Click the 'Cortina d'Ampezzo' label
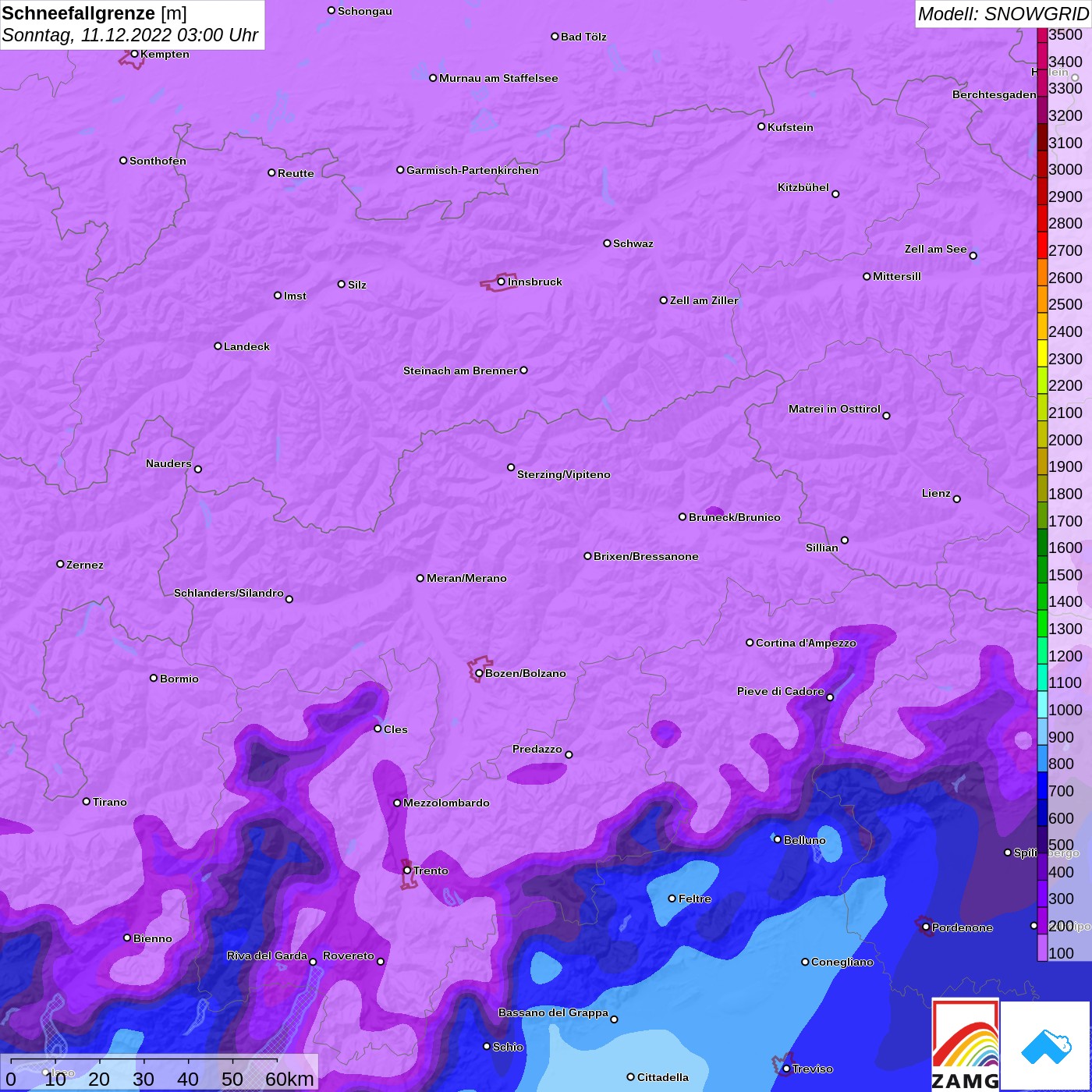 click(806, 643)
